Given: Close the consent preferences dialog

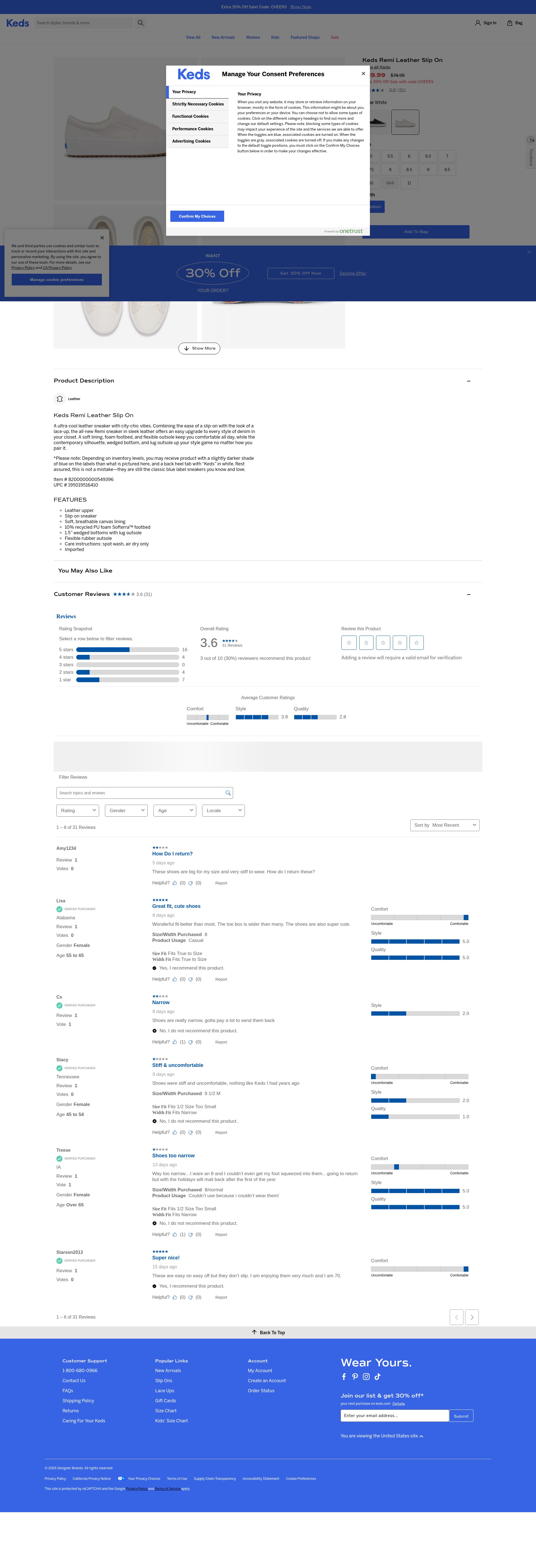Looking at the screenshot, I should [364, 74].
